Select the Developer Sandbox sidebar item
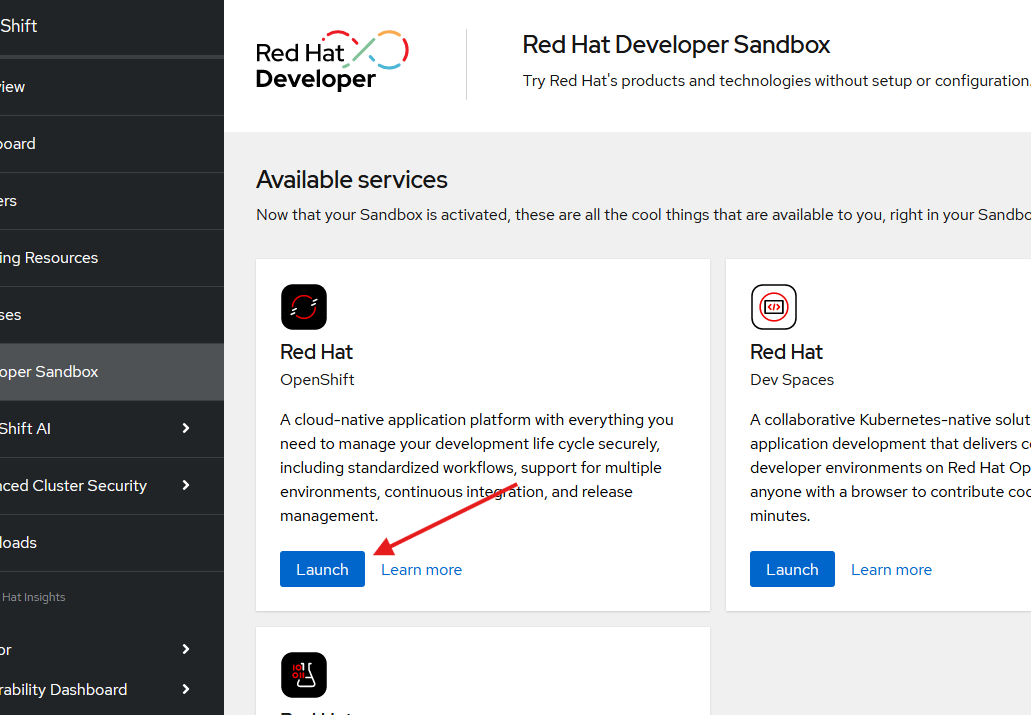Viewport: 1031px width, 715px height. click(112, 372)
